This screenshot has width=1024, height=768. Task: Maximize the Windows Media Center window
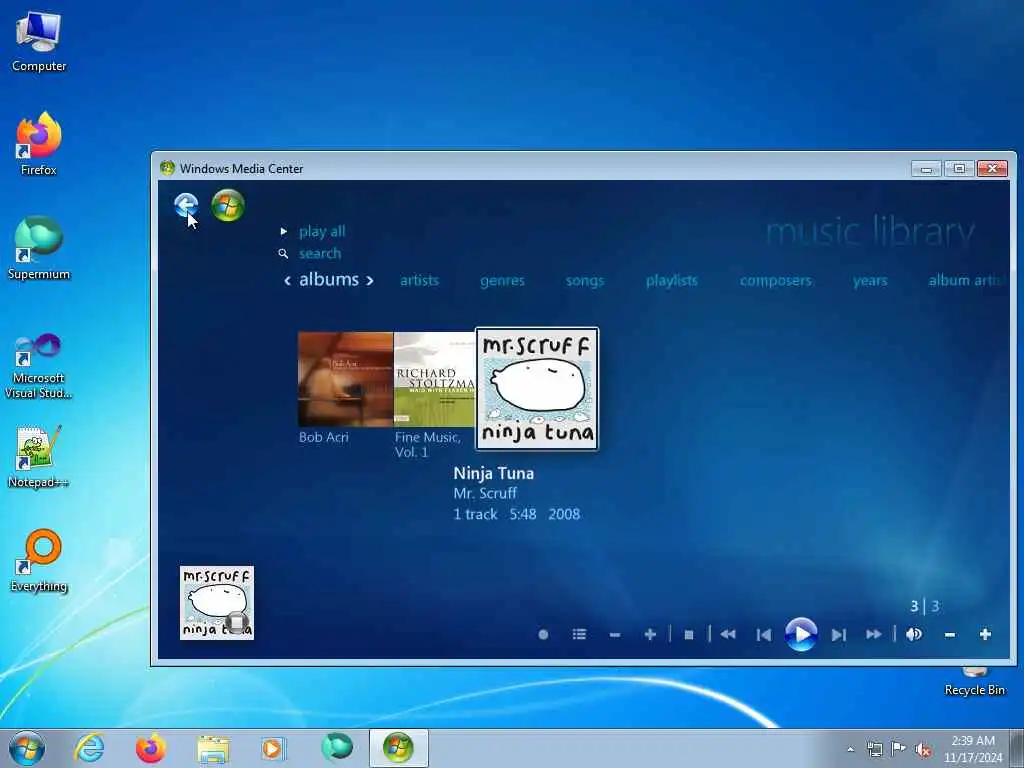point(959,168)
